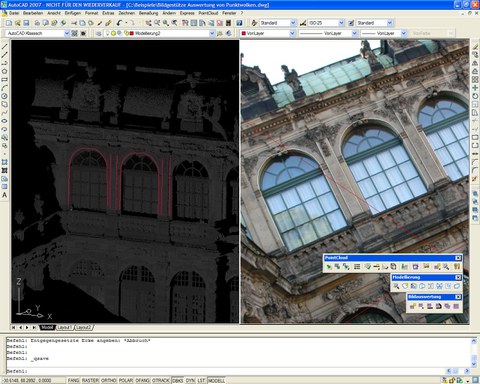The height and width of the screenshot is (384, 480).
Task: Click the workspace settings gear icon
Action: 75,33
